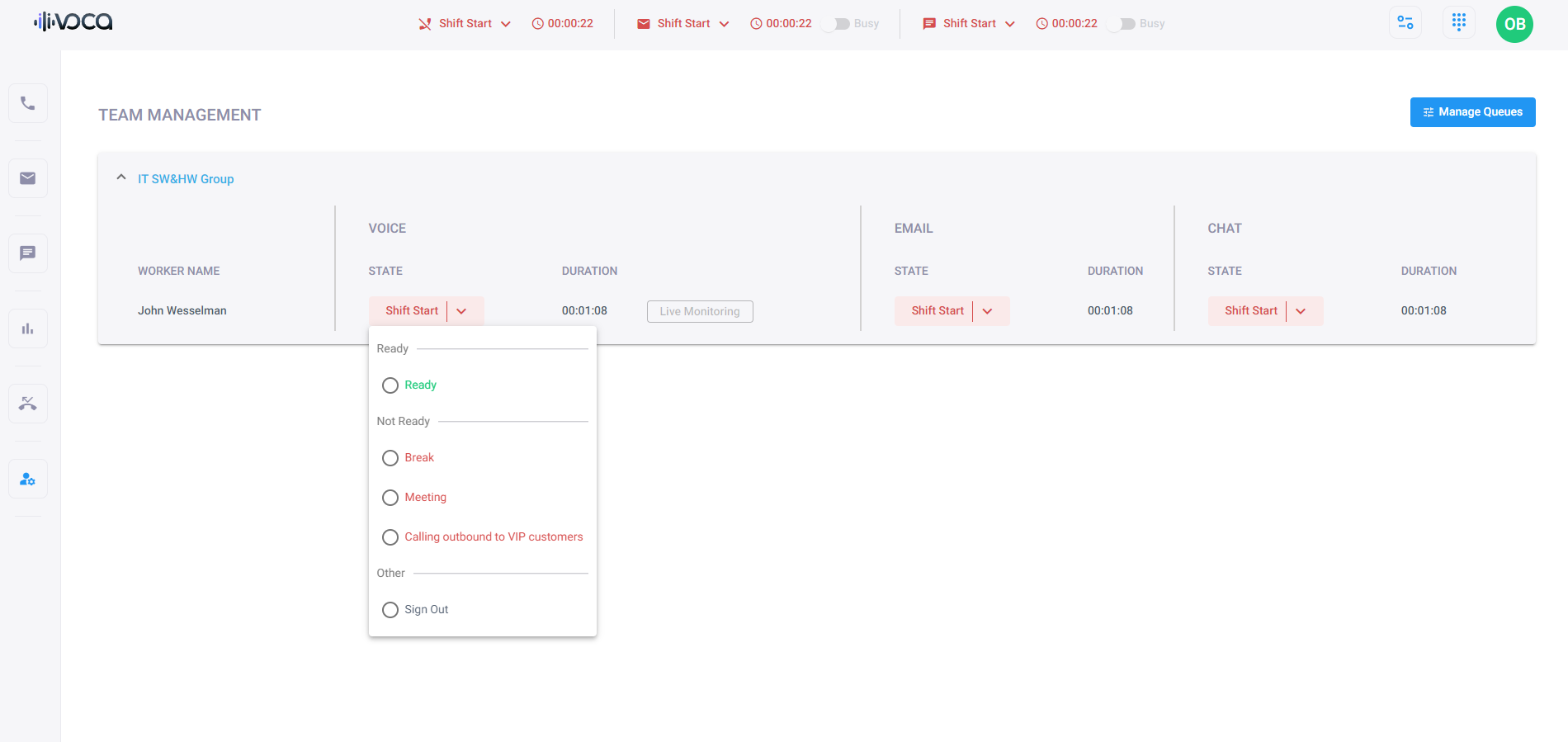Image resolution: width=1568 pixels, height=742 pixels.
Task: Open the chat messages sidebar icon
Action: [x=28, y=253]
